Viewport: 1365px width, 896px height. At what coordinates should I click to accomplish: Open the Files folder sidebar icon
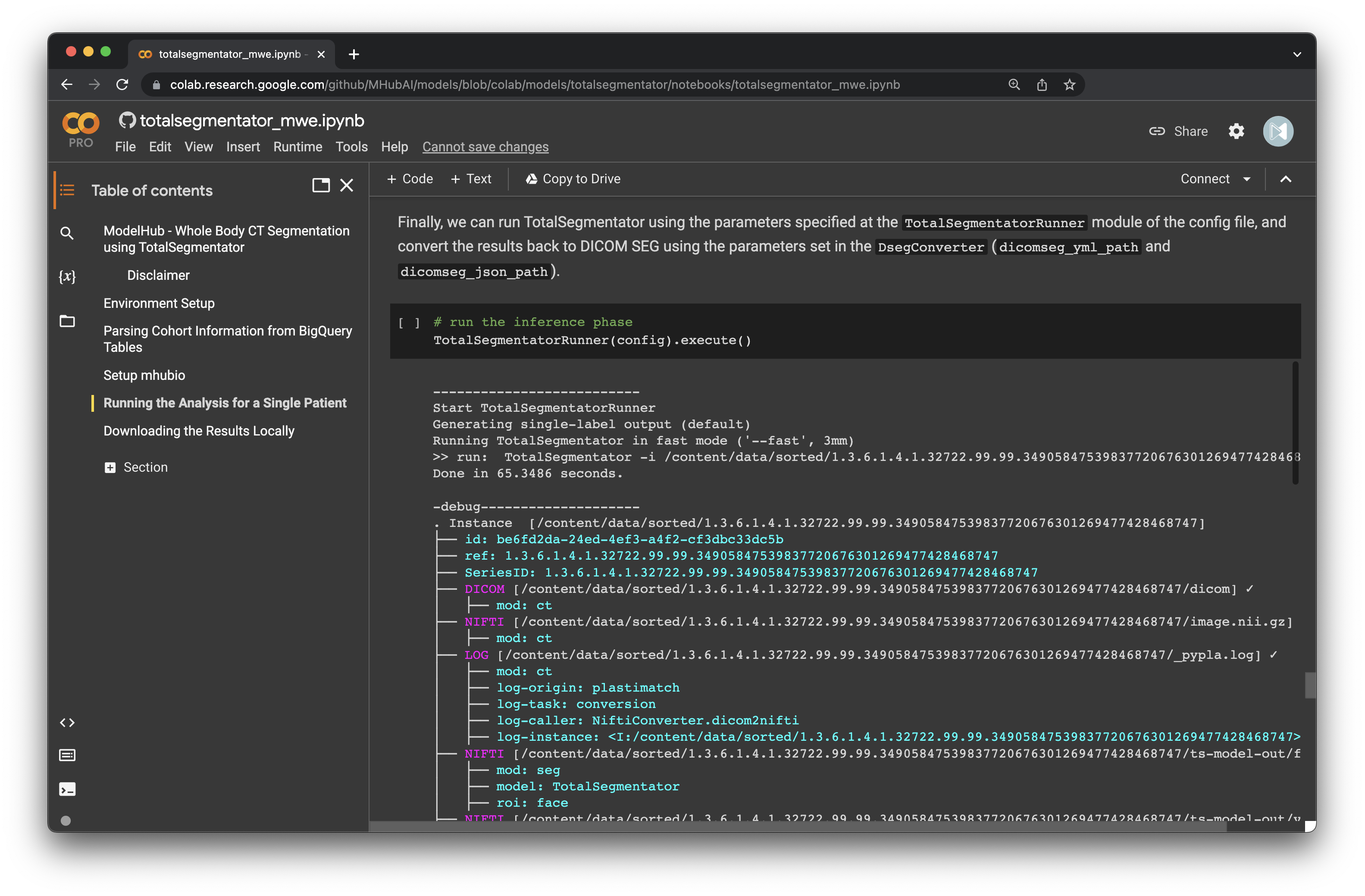pyautogui.click(x=67, y=321)
